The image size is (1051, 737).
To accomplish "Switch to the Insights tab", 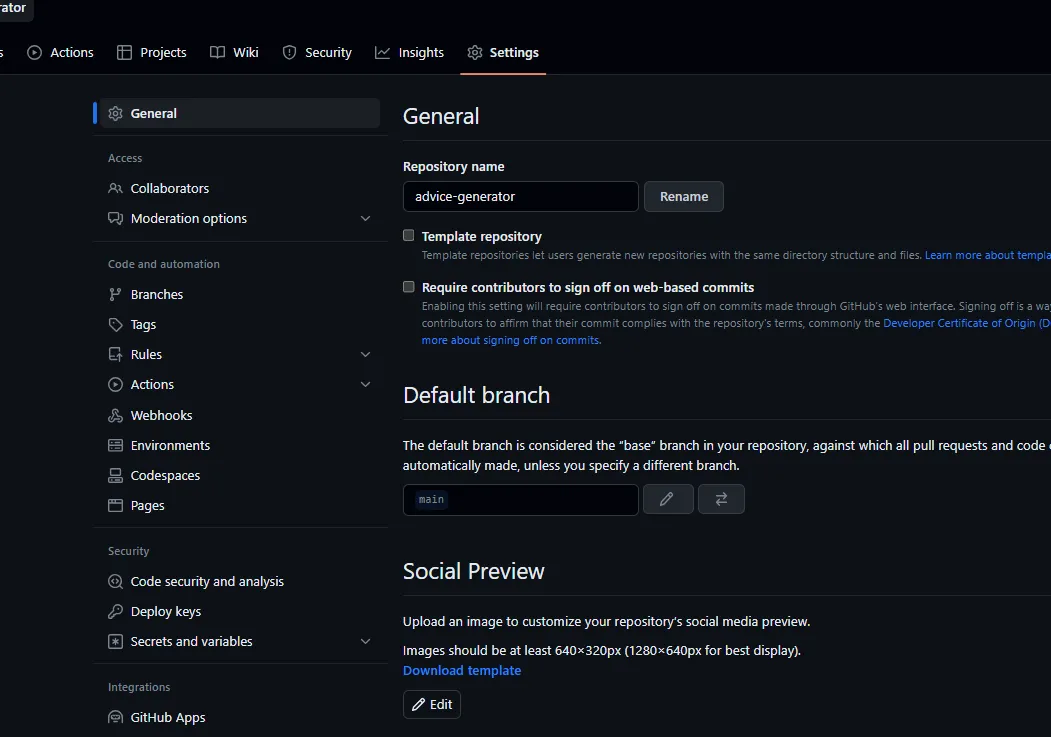I will [410, 52].
